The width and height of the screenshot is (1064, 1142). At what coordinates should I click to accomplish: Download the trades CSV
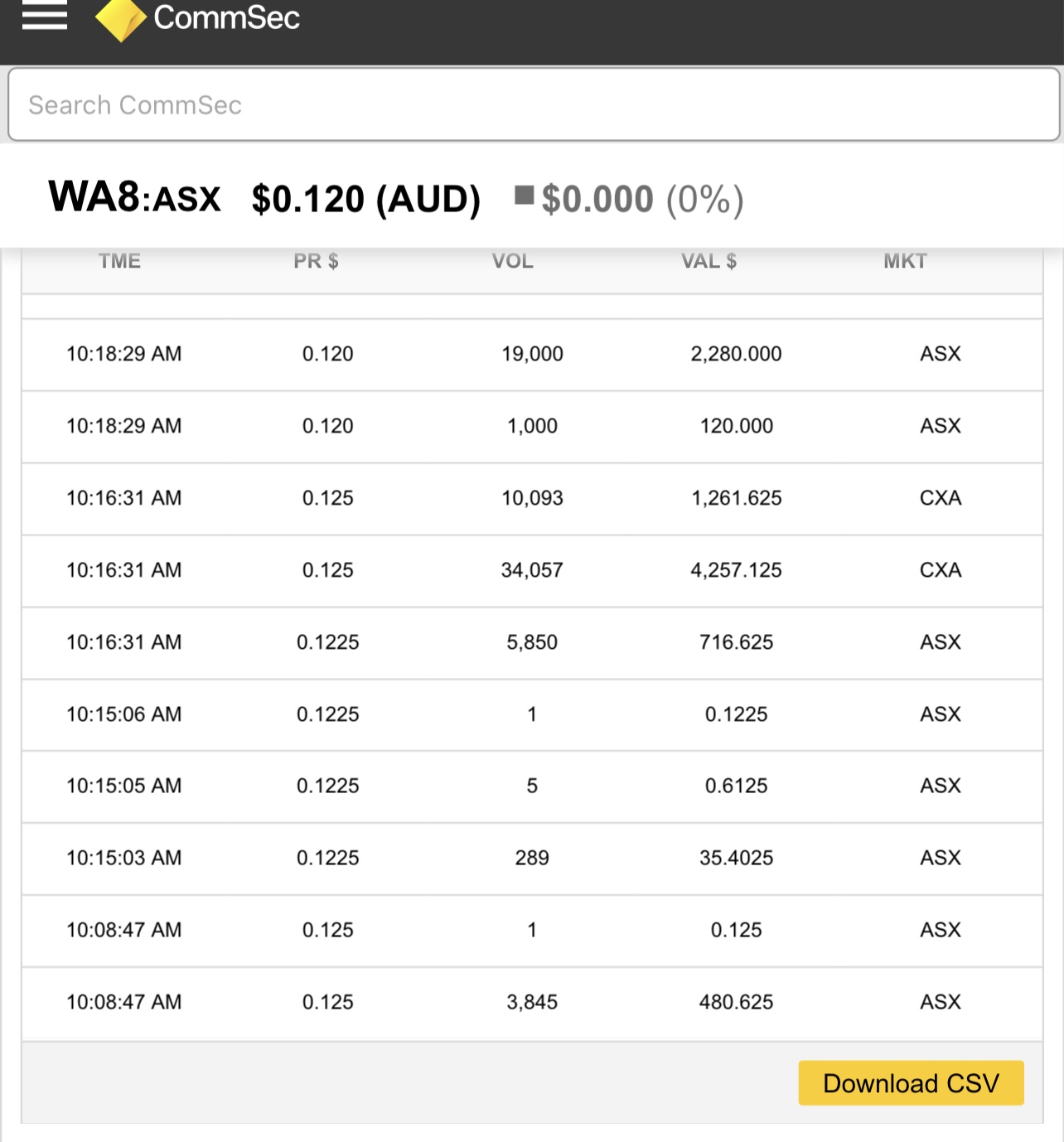[911, 1082]
